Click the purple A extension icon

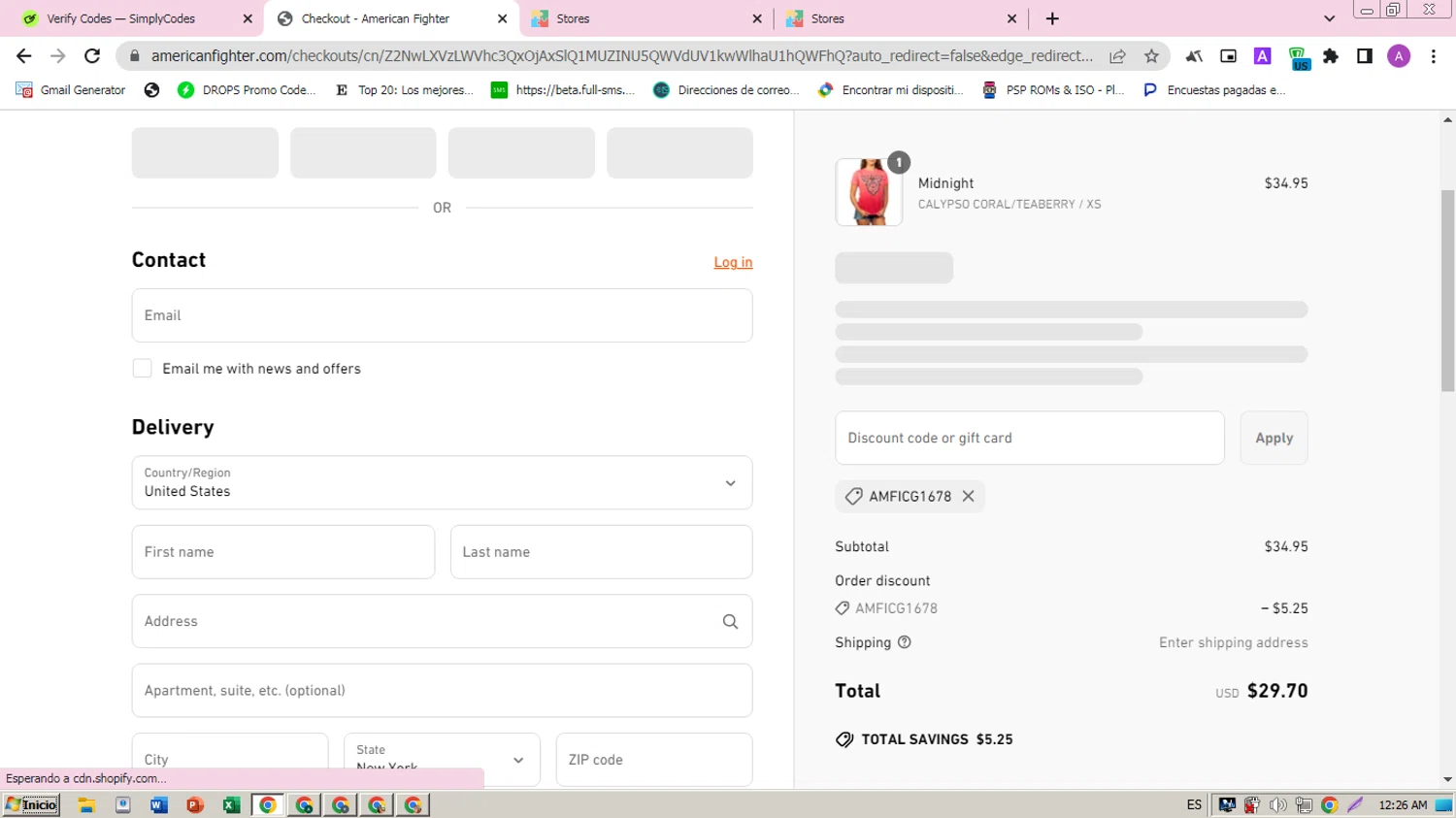click(1263, 56)
